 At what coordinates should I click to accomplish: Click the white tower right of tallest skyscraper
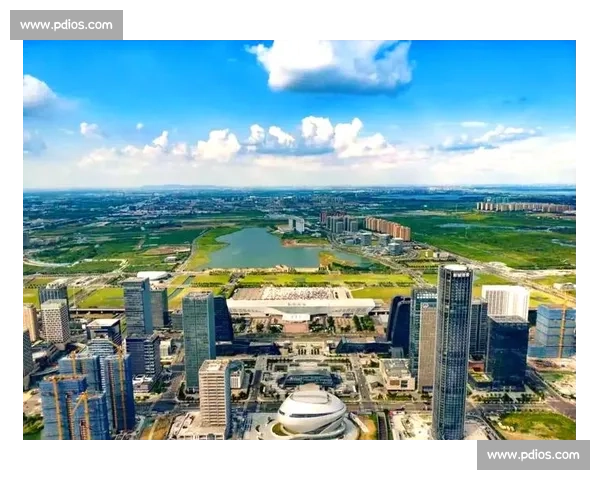tap(505, 300)
